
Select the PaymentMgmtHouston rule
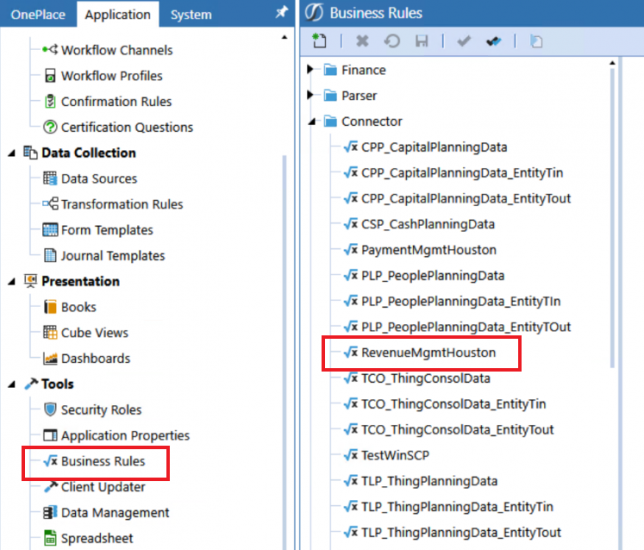pos(428,250)
